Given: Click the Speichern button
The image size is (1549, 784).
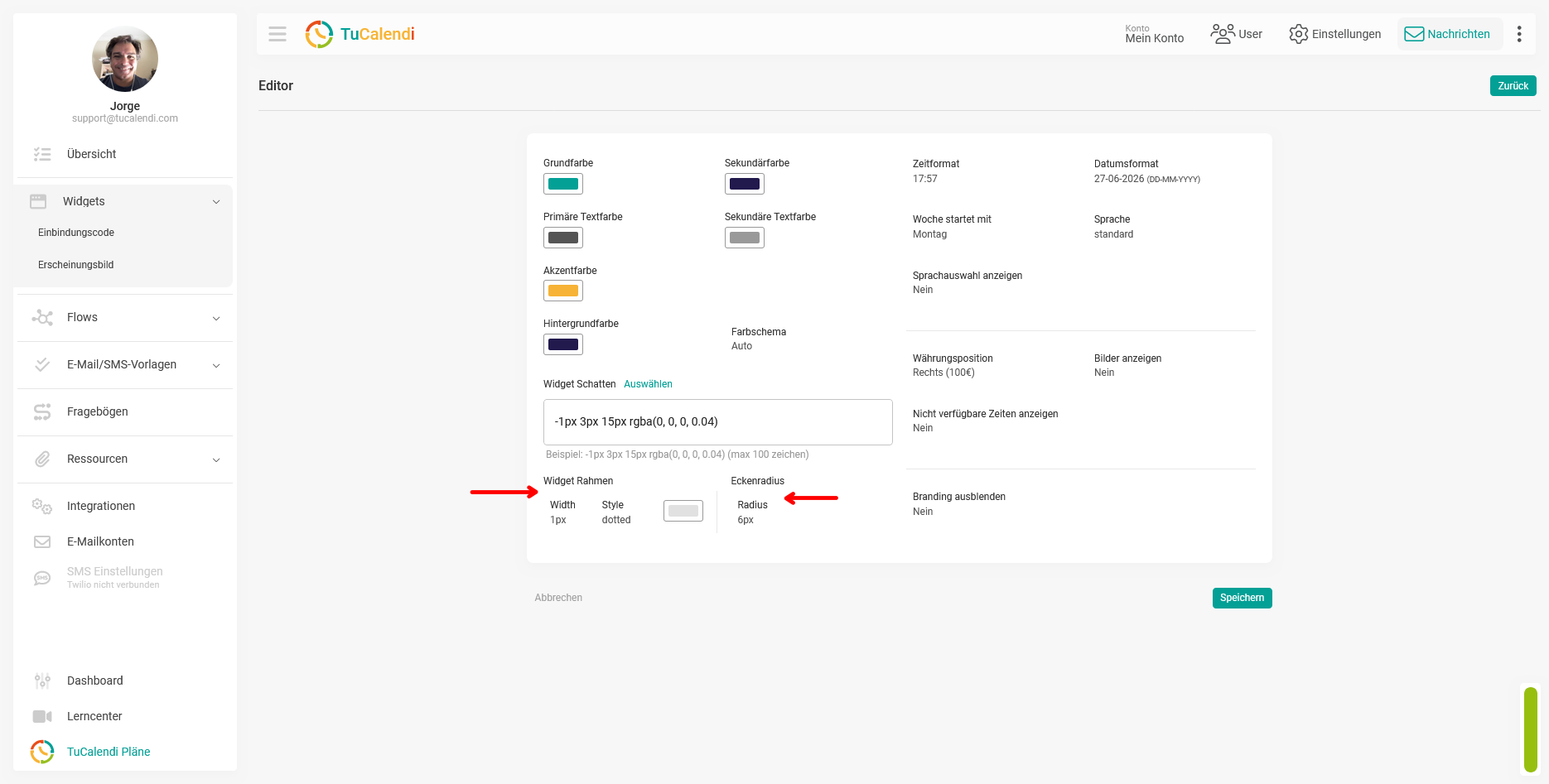Looking at the screenshot, I should tap(1242, 598).
